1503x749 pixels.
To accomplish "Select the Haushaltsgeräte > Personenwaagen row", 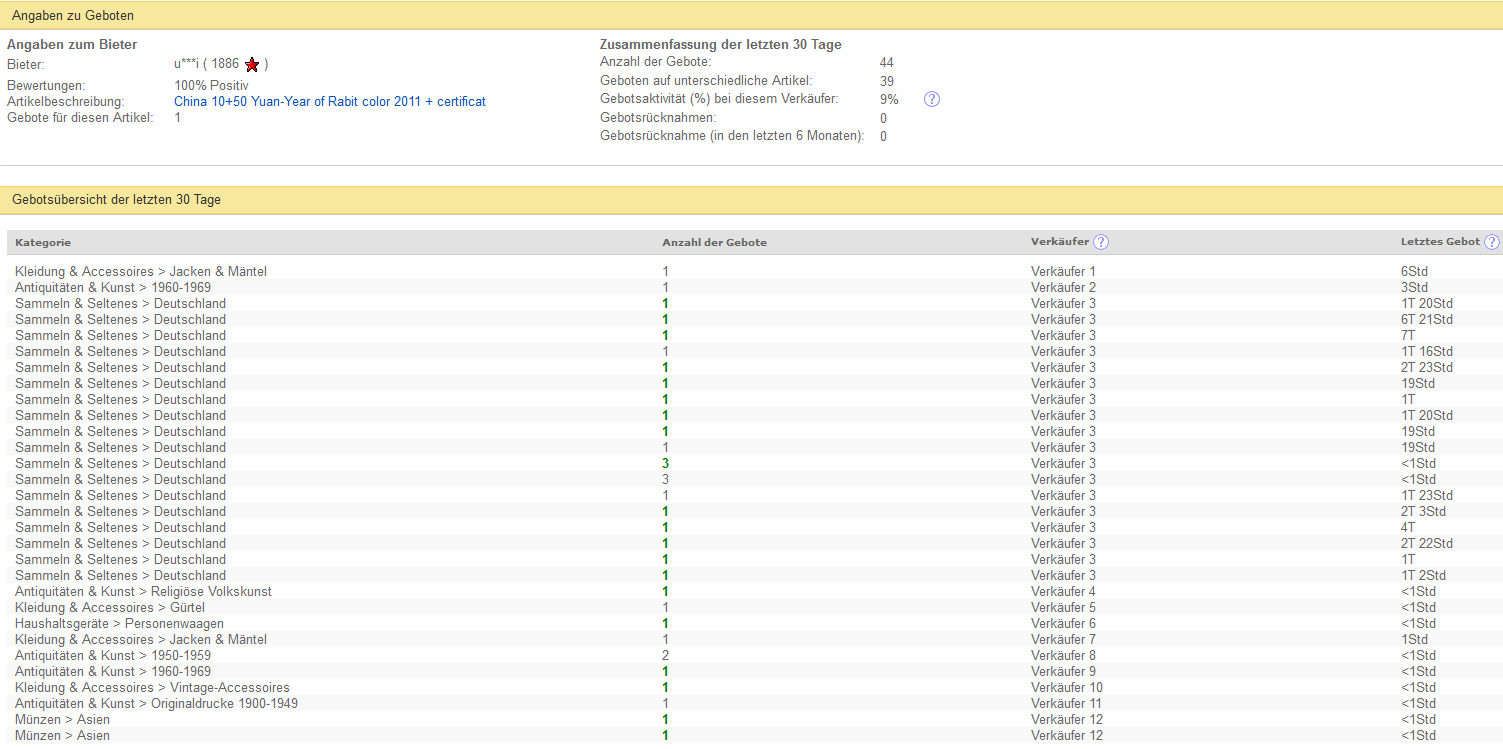I will pyautogui.click(x=119, y=624).
